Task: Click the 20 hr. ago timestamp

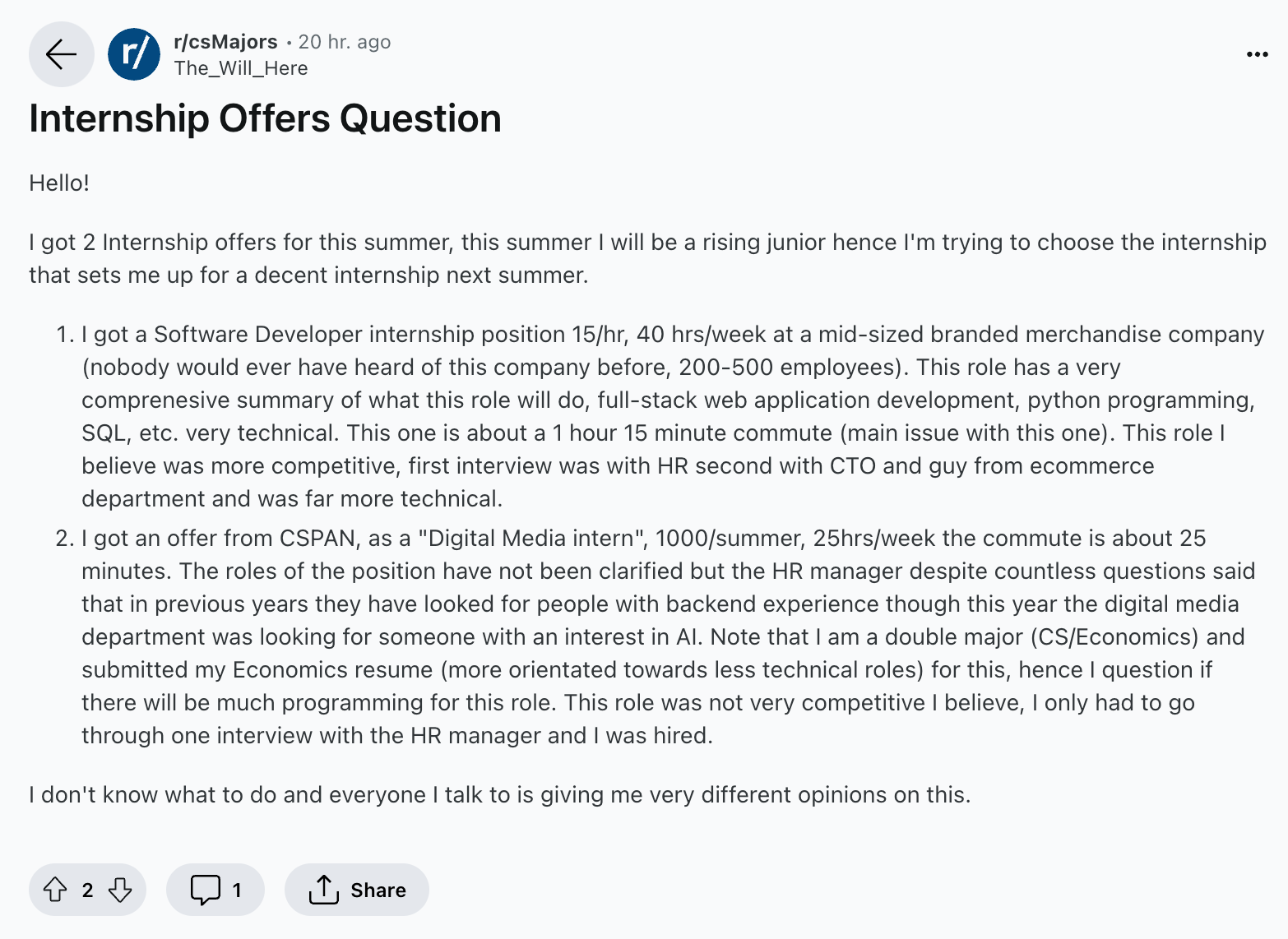Action: (x=345, y=42)
